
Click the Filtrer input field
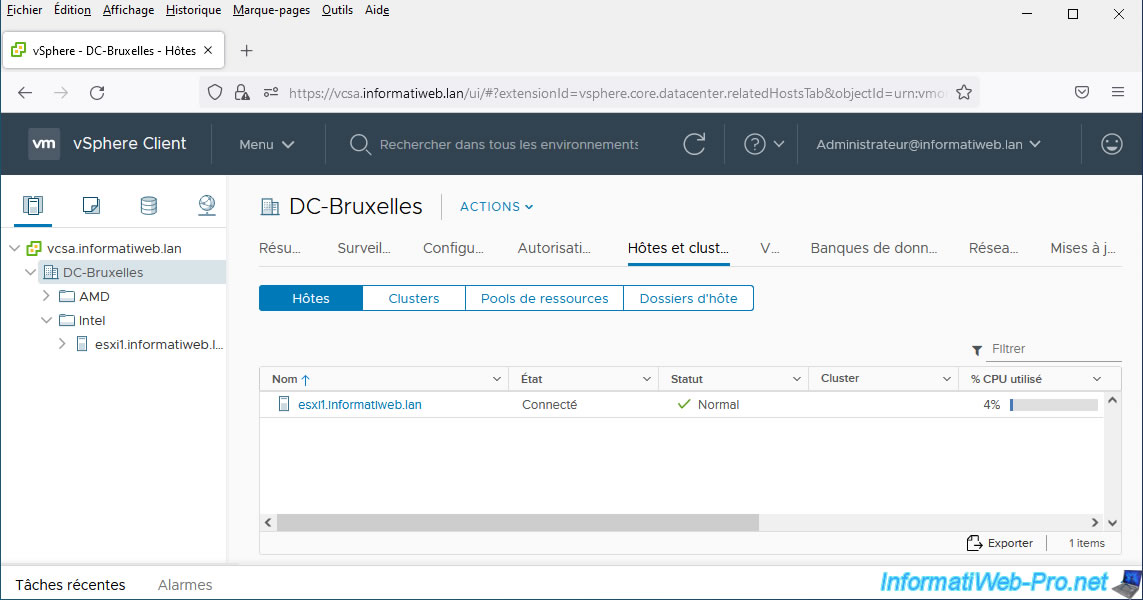click(x=1053, y=349)
